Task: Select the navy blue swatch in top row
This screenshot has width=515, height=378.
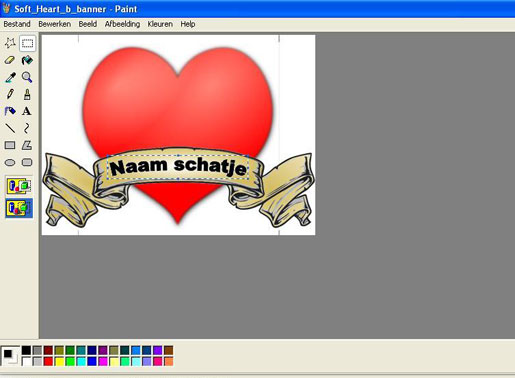Action: 92,350
